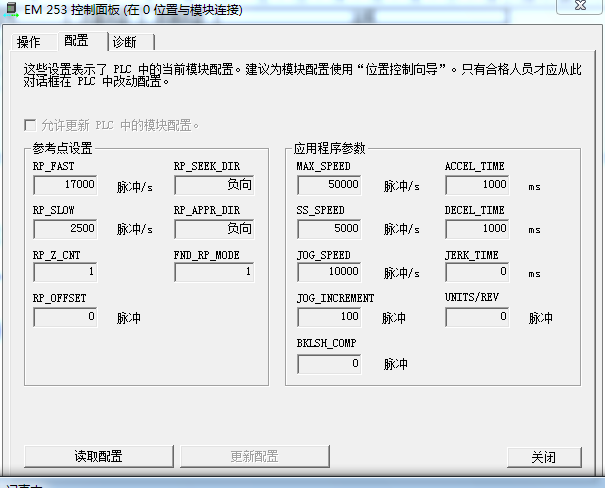Click the ACCEL_TIME field
605x488 pixels.
478,185
